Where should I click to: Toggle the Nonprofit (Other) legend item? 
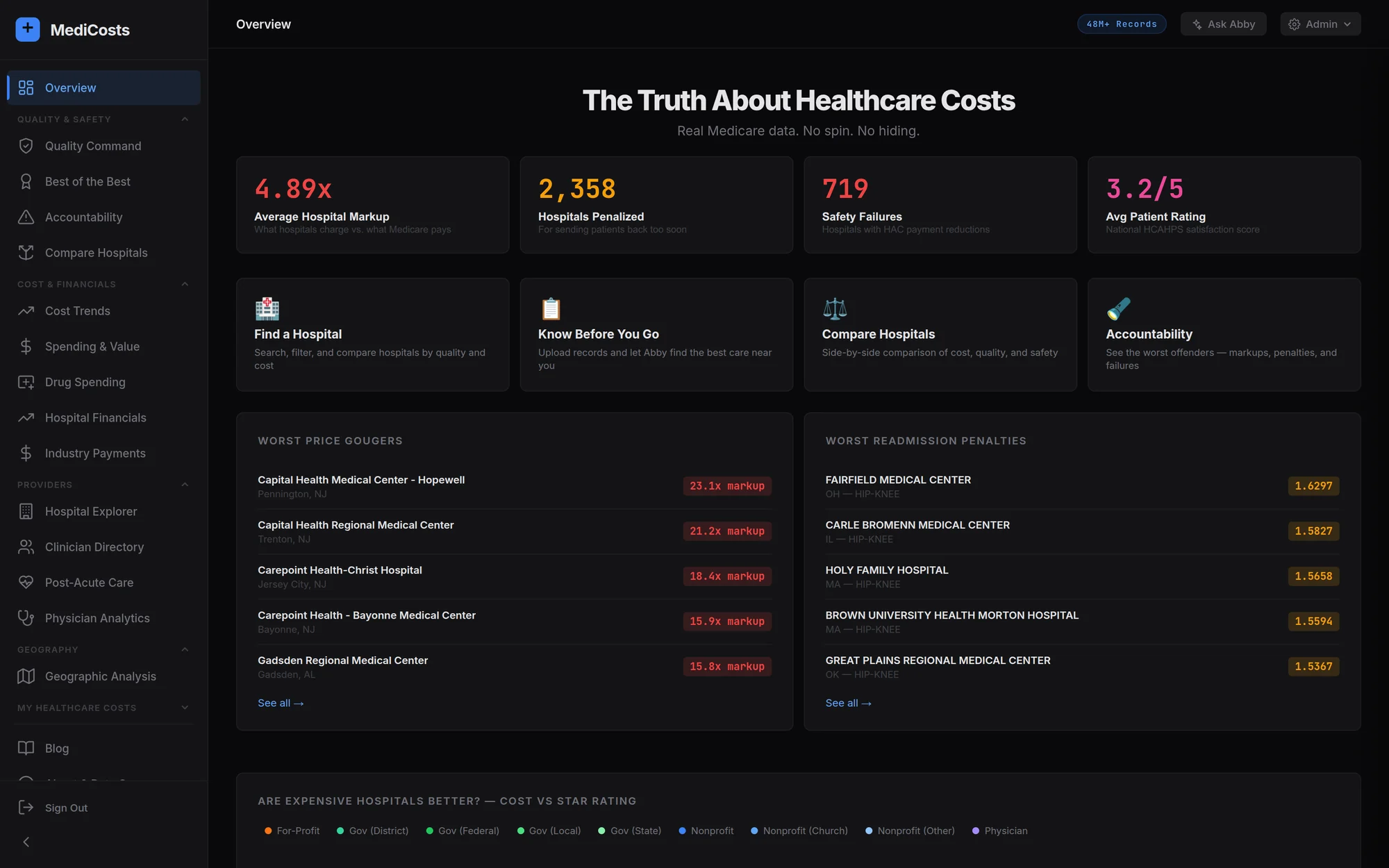(910, 831)
